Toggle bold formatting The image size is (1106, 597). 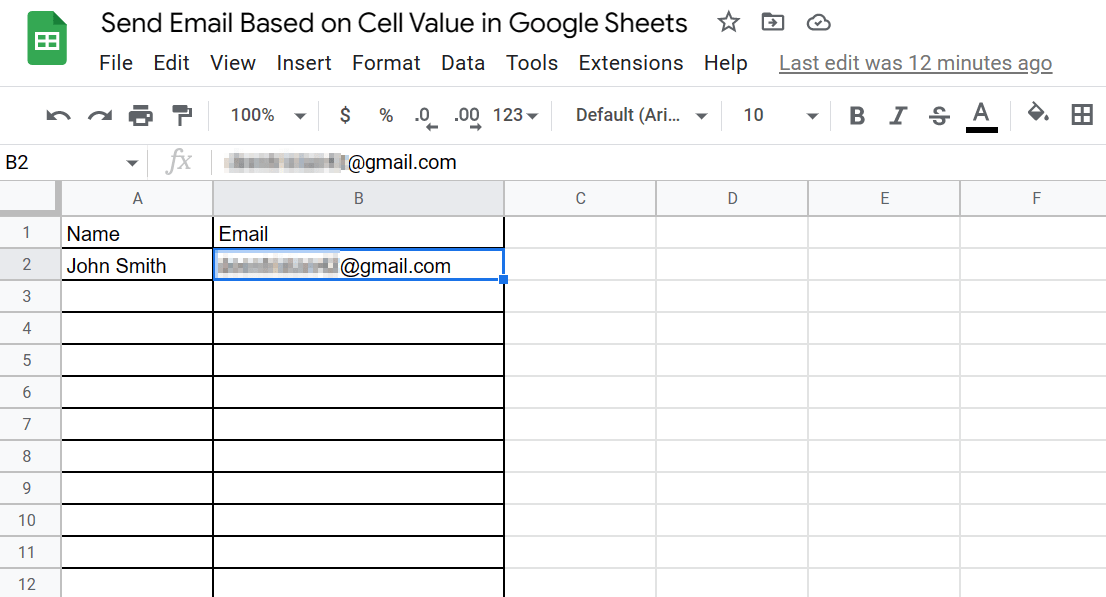(857, 115)
